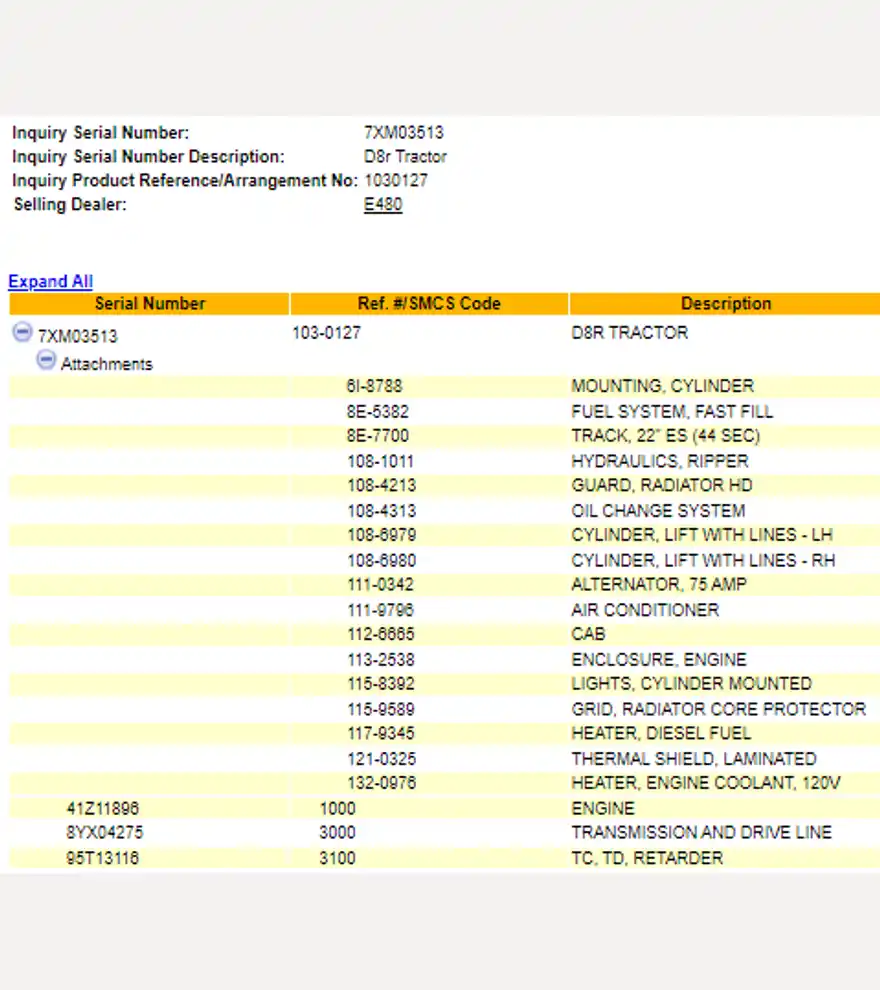880x990 pixels.
Task: Click HEATER, DIESEL FUEL description
Action: click(x=661, y=734)
